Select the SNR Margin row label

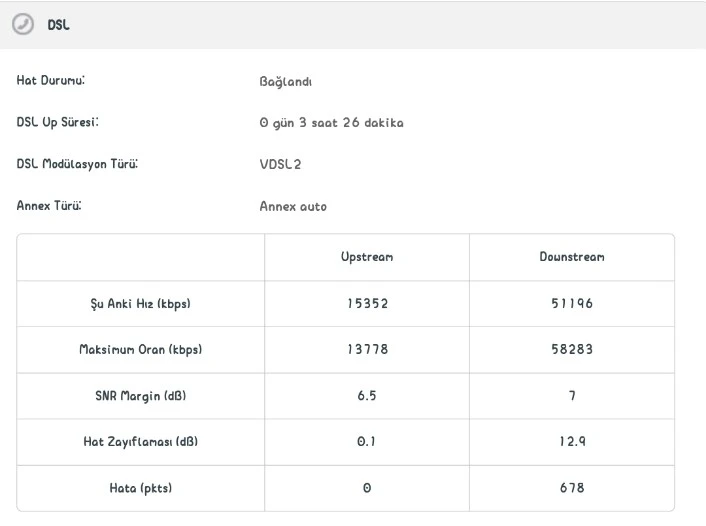[140, 396]
